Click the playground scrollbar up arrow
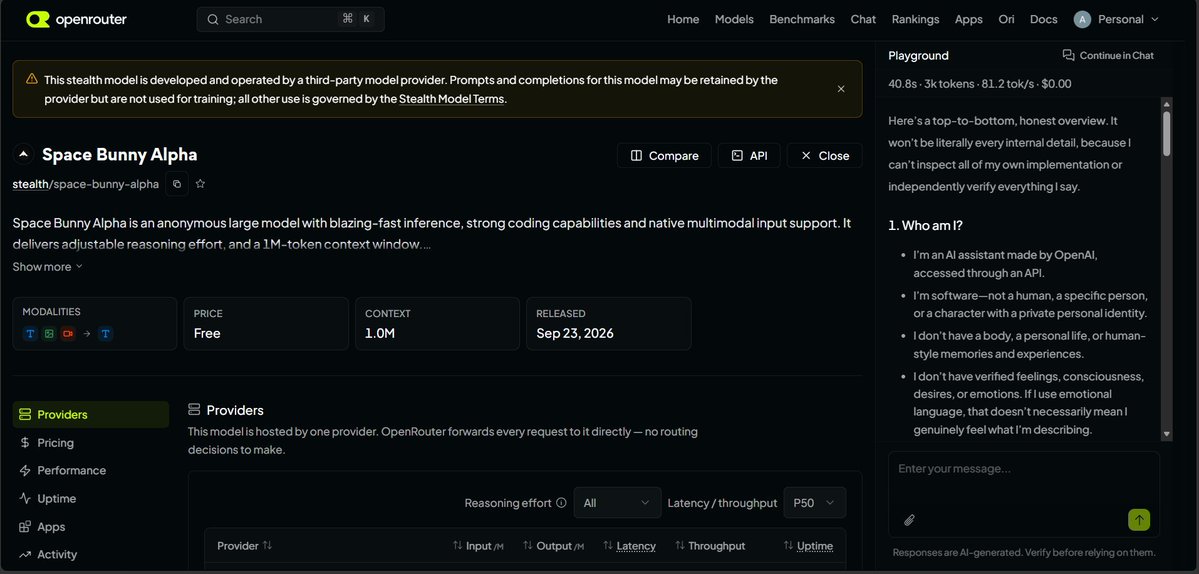This screenshot has width=1199, height=574. point(1166,103)
